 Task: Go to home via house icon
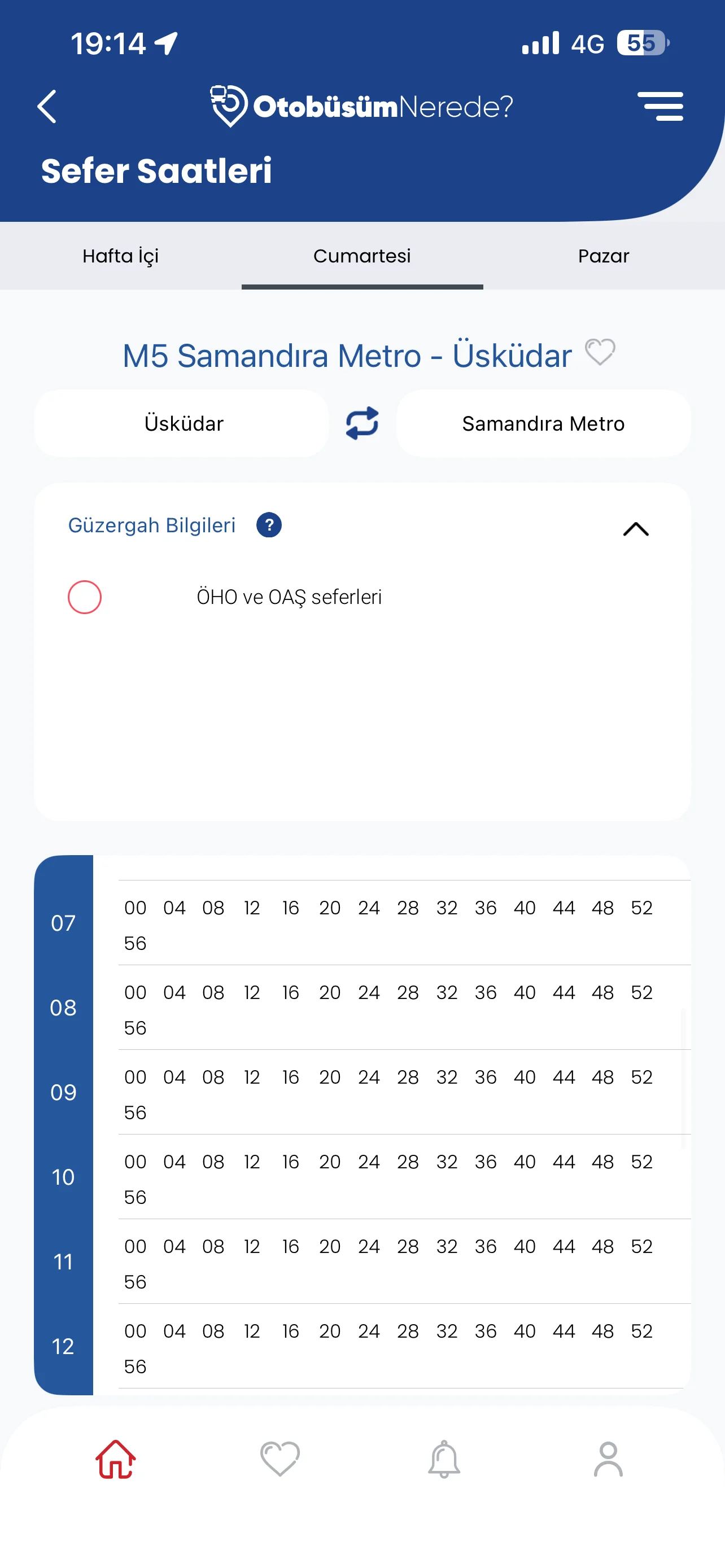pos(115,1459)
